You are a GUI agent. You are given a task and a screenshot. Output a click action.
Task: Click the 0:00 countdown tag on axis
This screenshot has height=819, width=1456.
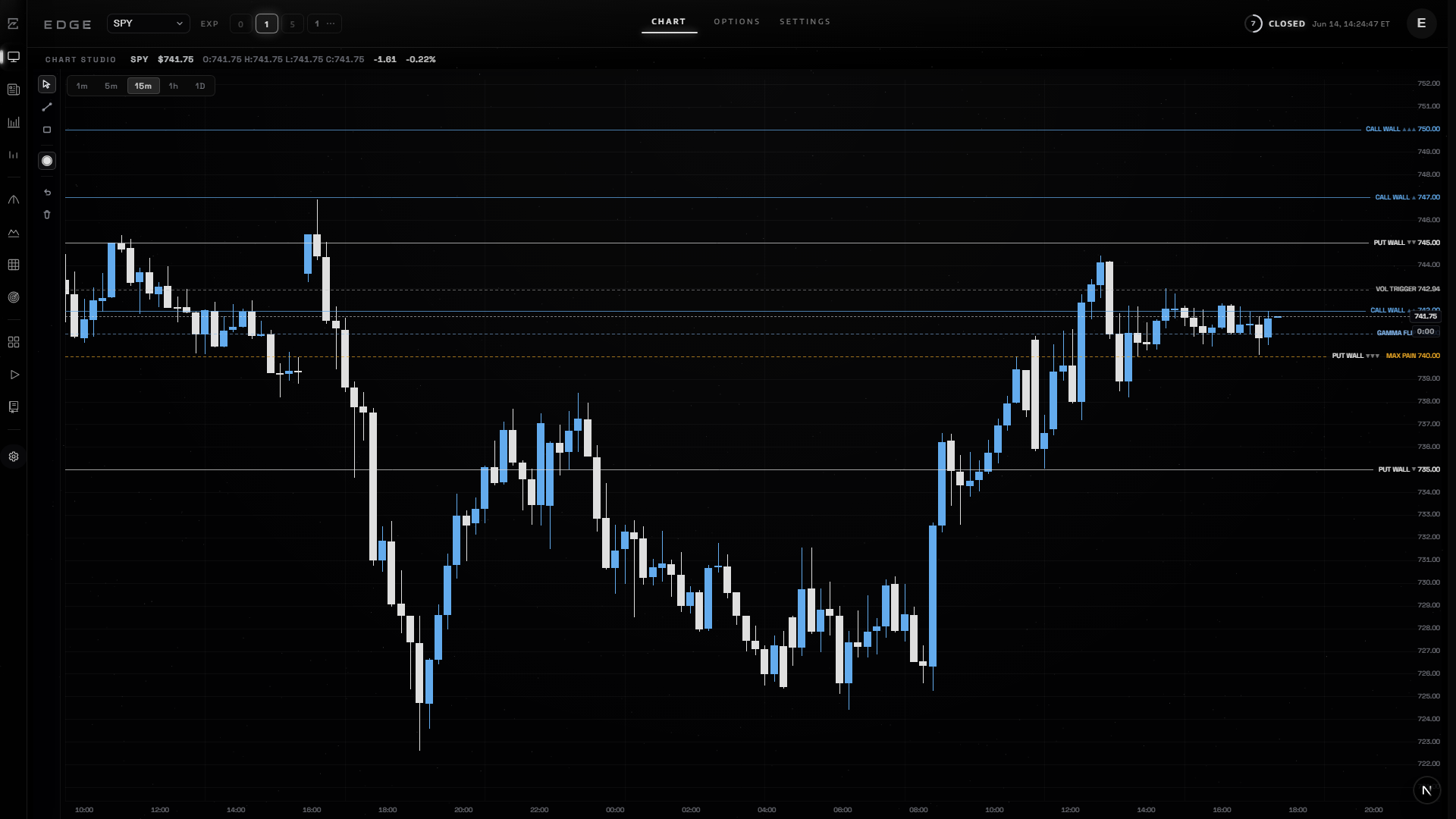(x=1426, y=331)
